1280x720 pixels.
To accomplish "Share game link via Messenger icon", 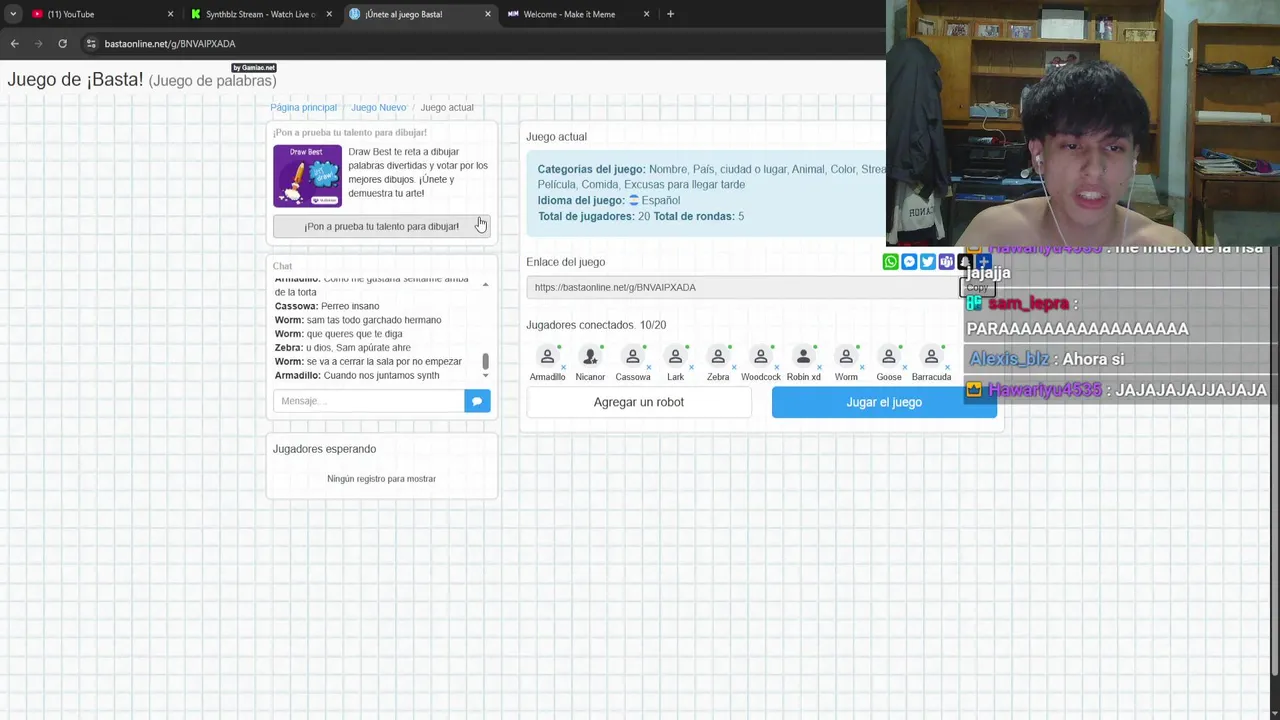I will 909,262.
